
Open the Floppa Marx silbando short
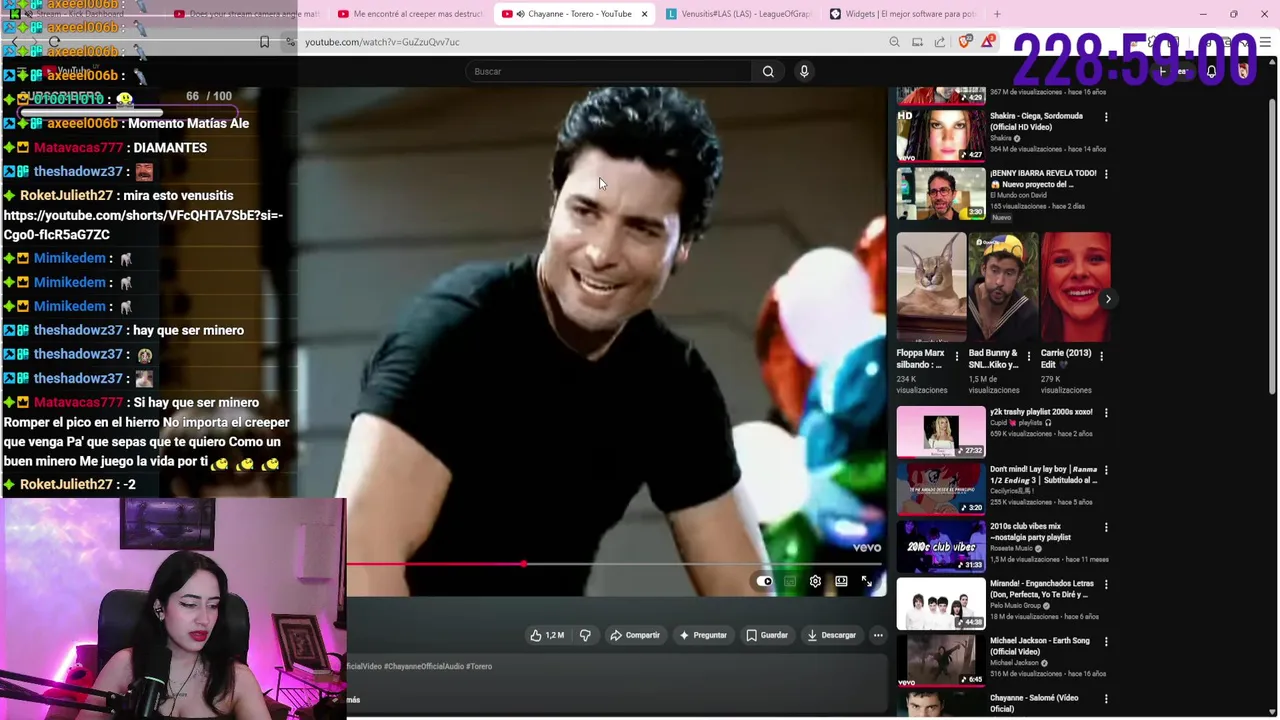coord(931,287)
